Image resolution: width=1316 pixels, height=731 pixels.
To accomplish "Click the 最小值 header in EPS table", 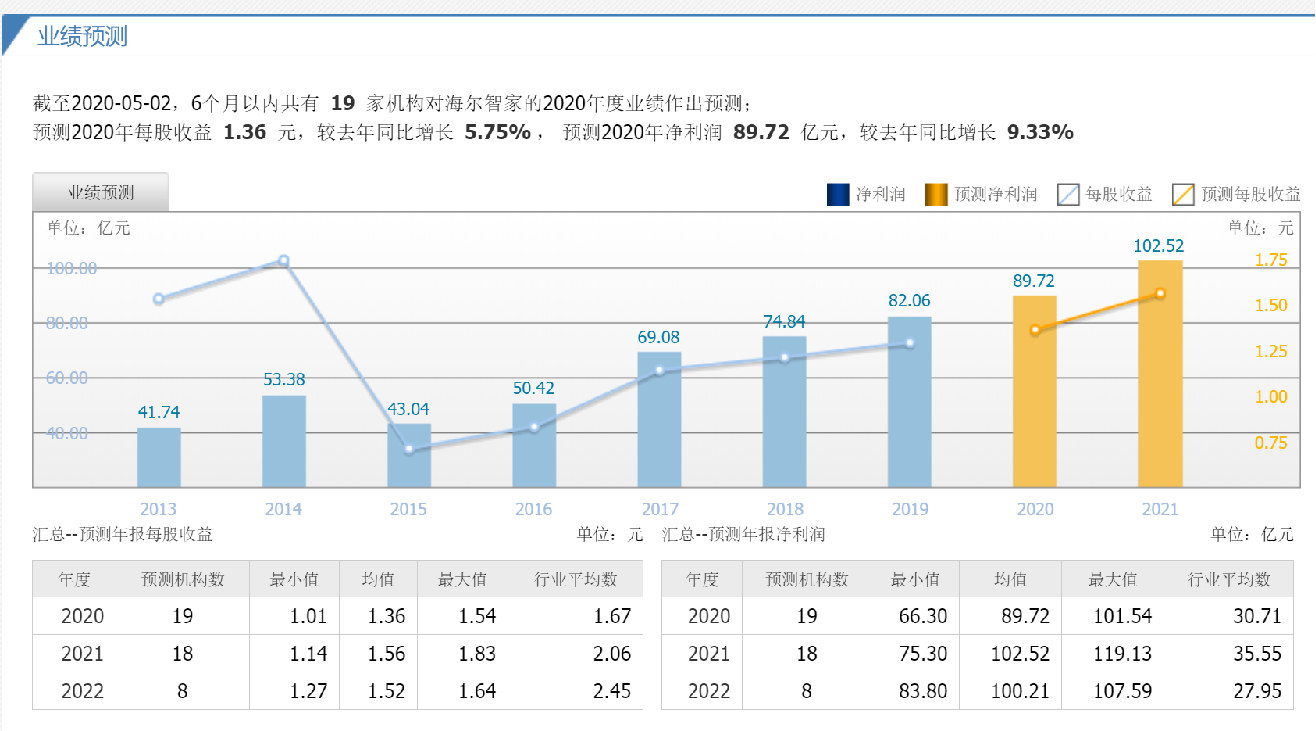I will coord(294,579).
